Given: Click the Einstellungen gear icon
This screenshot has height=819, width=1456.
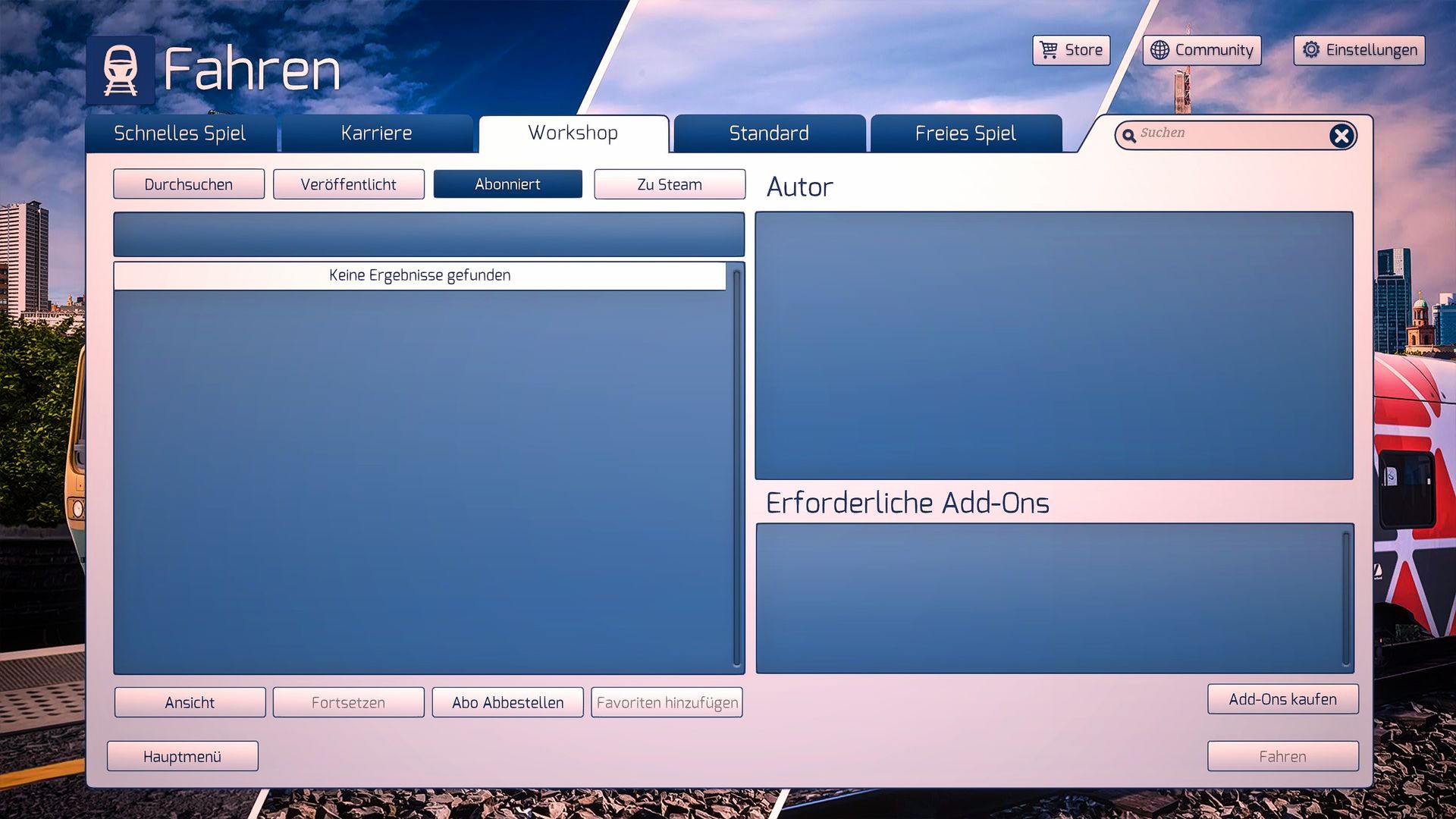Looking at the screenshot, I should pyautogui.click(x=1311, y=50).
